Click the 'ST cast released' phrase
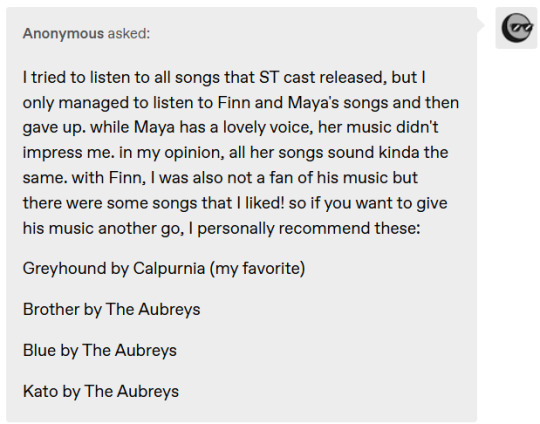This screenshot has height=424, width=540. pyautogui.click(x=321, y=77)
